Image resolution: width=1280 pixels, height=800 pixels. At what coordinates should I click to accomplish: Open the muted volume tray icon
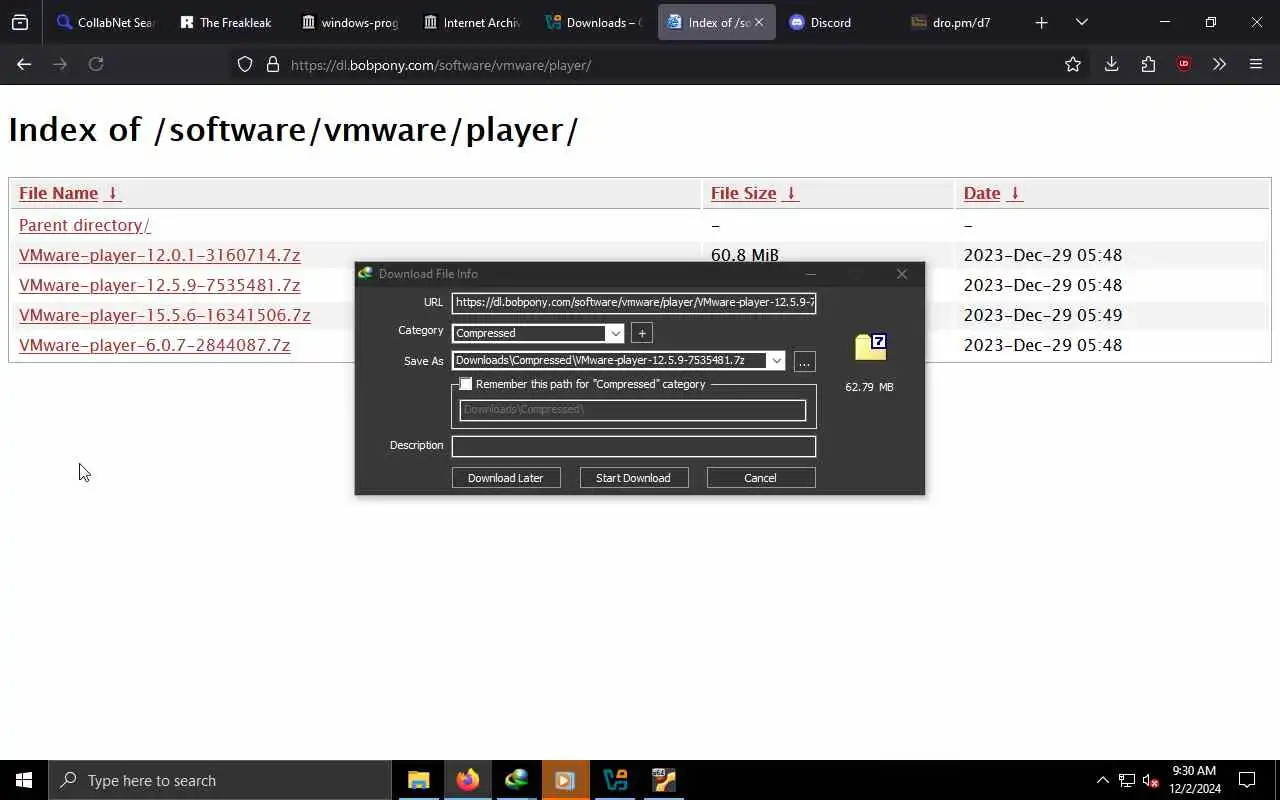tap(1151, 780)
